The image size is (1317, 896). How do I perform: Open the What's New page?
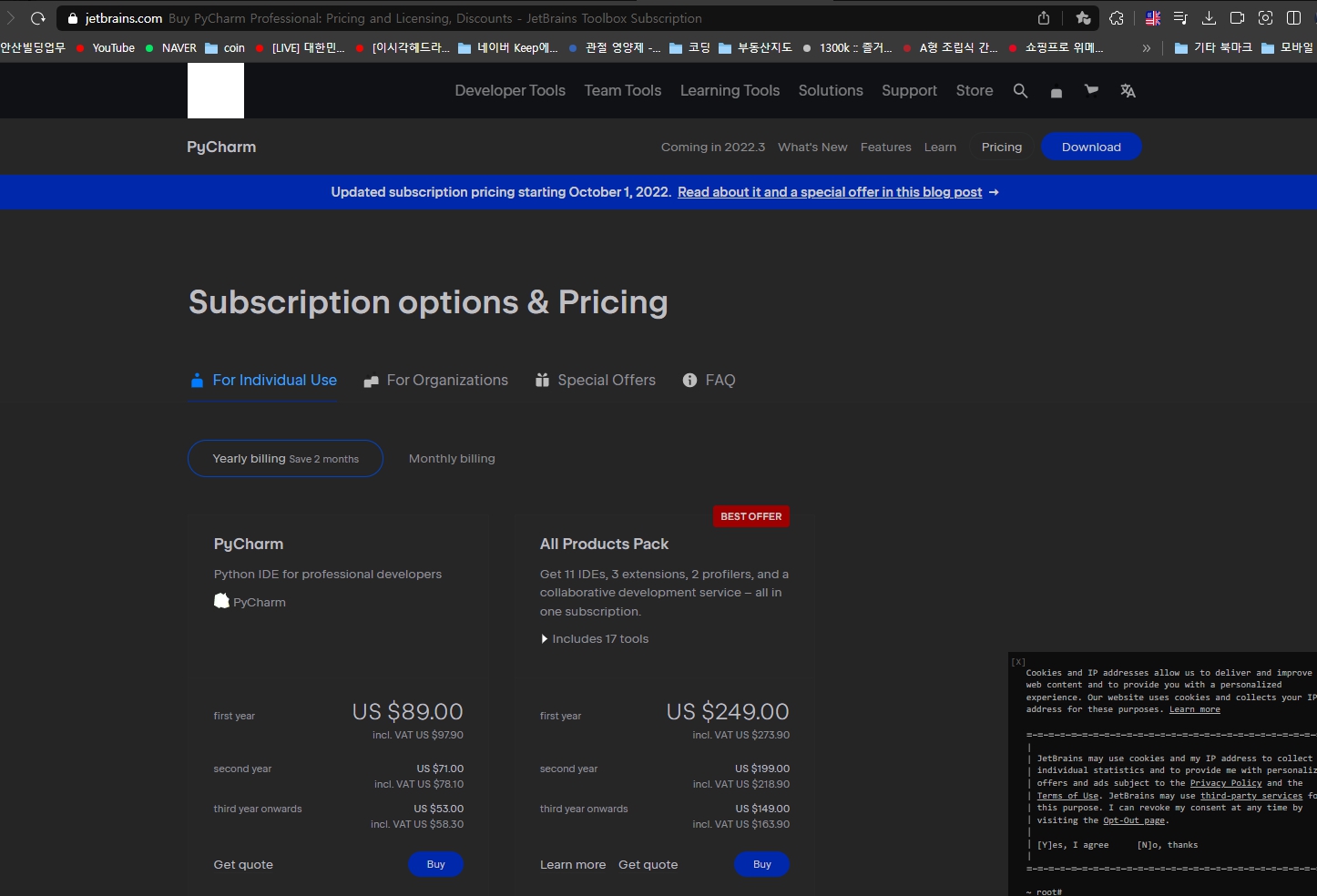coord(812,147)
